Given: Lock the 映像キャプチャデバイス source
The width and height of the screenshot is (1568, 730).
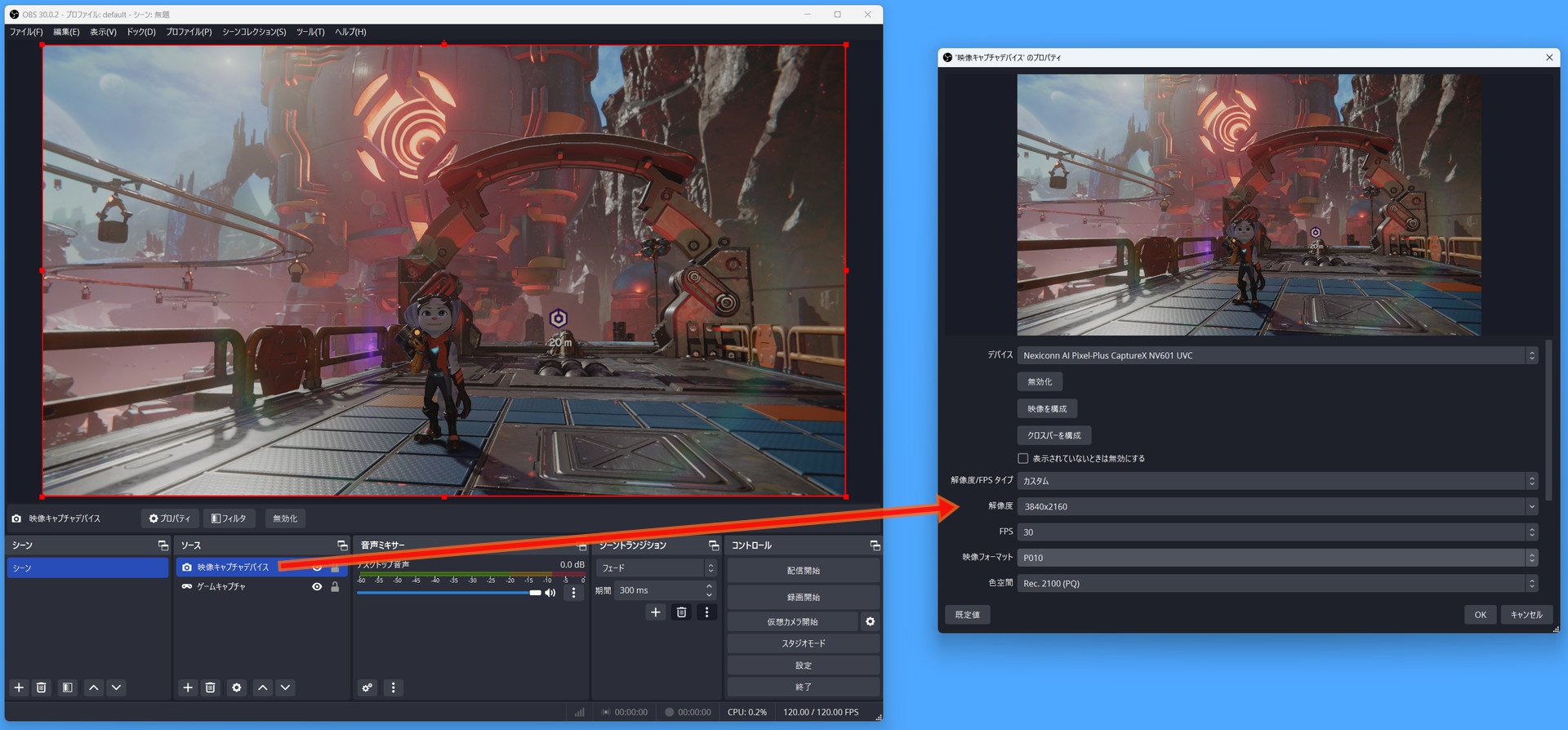Looking at the screenshot, I should 335,567.
